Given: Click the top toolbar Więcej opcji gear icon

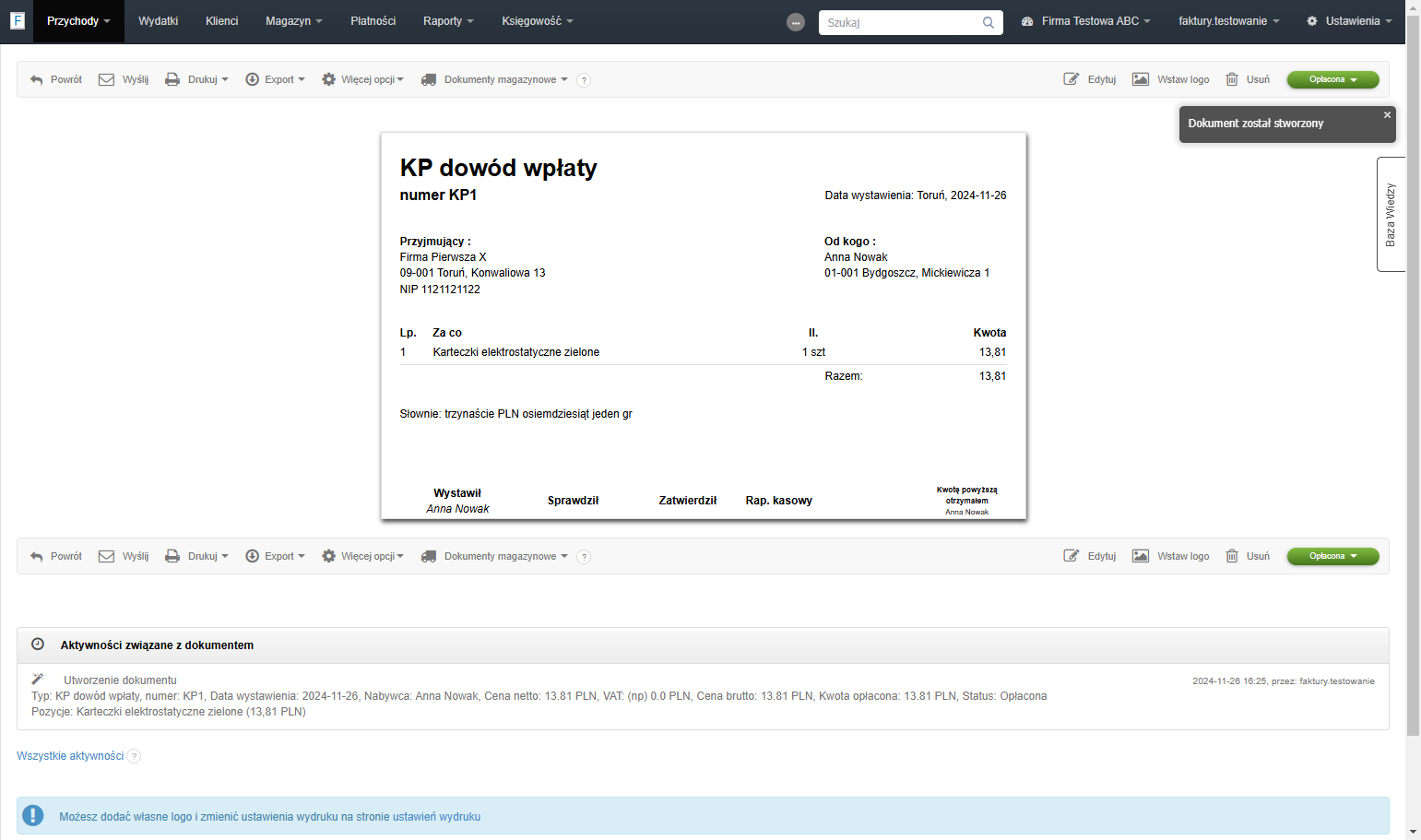Looking at the screenshot, I should [x=328, y=79].
